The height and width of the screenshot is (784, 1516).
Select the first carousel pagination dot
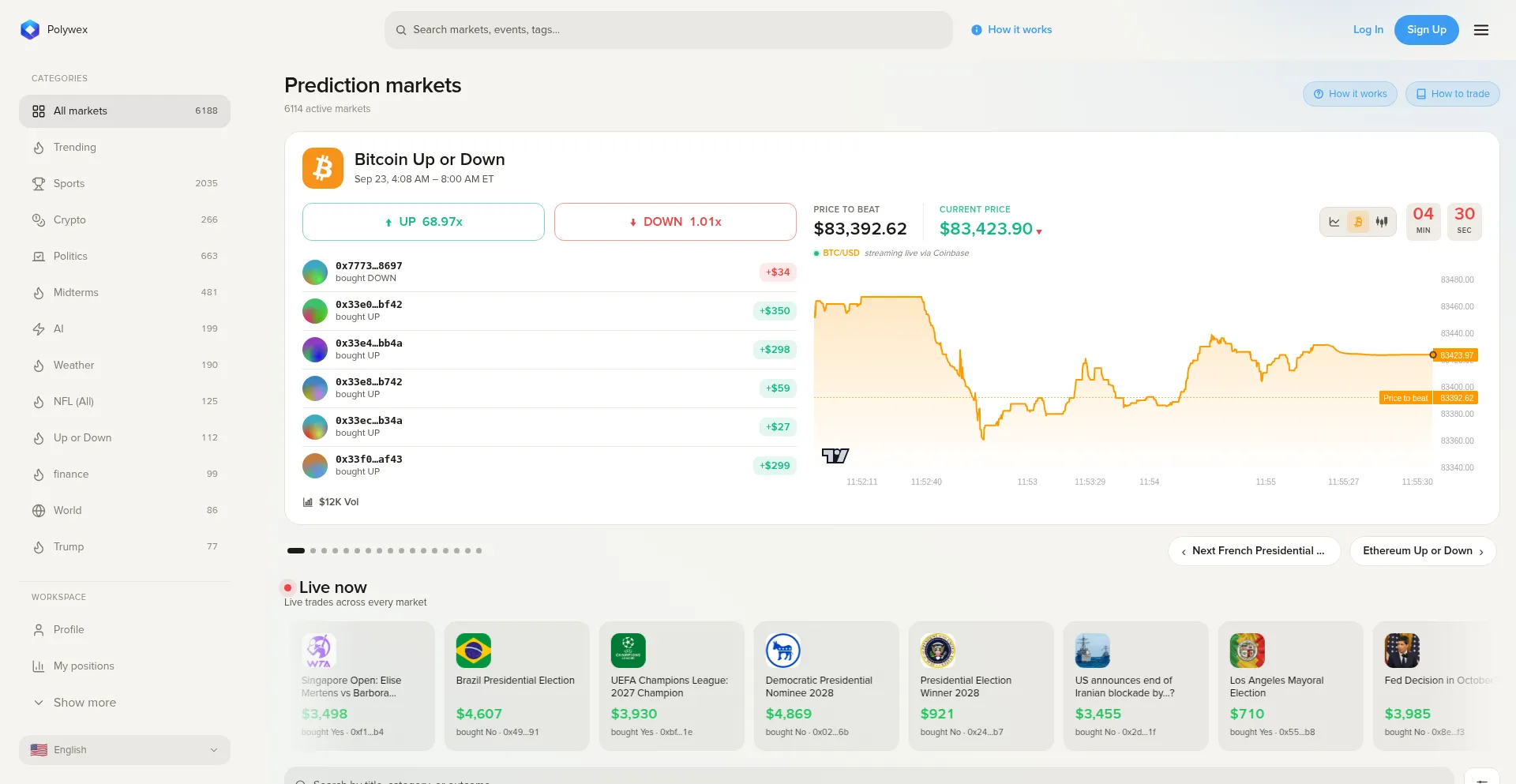[x=296, y=551]
